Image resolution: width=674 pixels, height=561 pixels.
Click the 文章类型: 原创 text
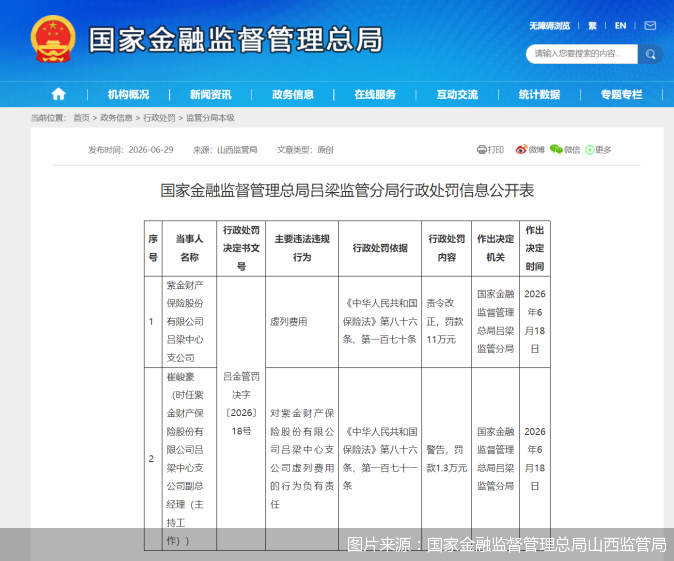click(305, 150)
